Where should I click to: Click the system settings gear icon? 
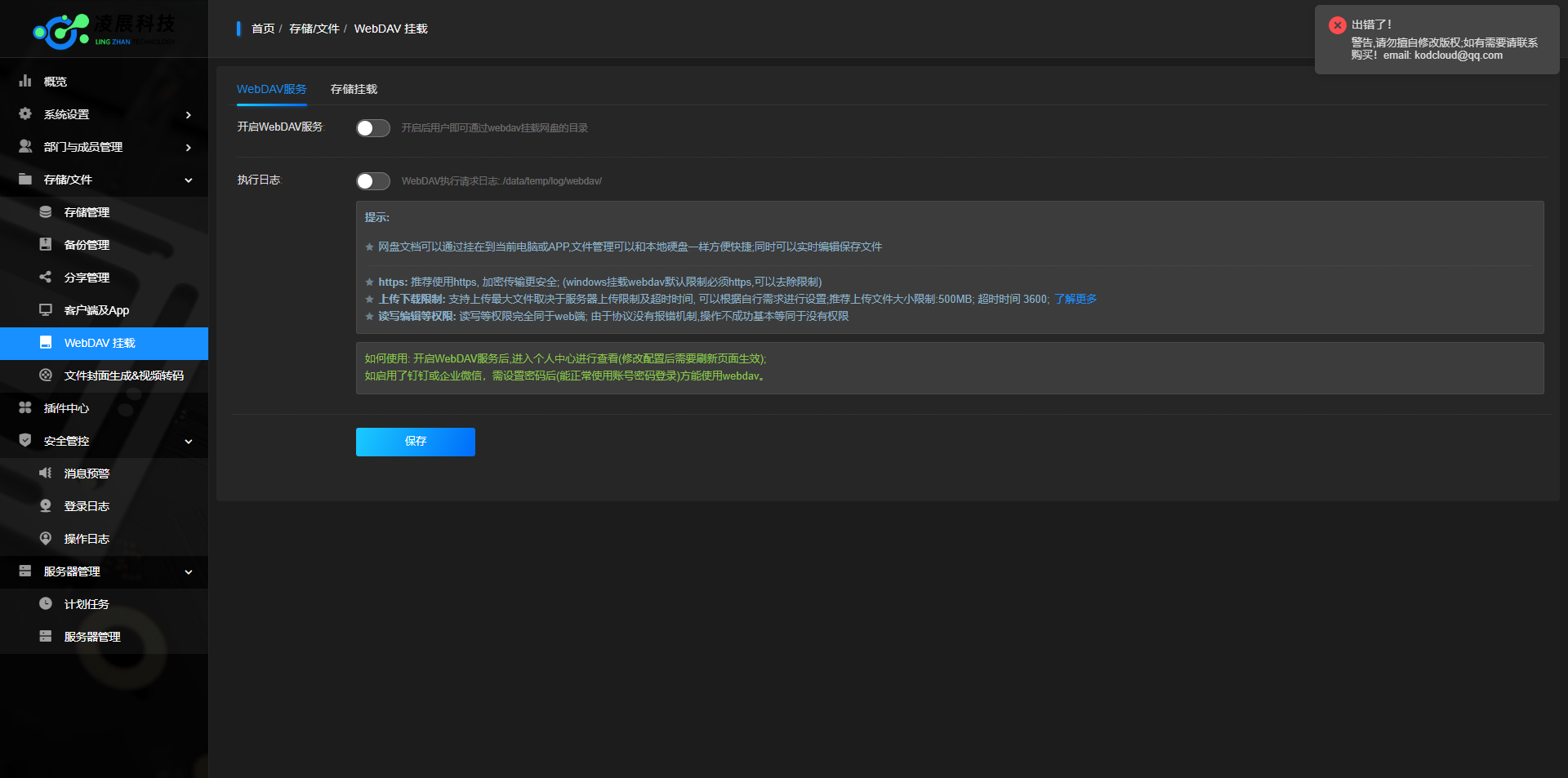[x=25, y=114]
